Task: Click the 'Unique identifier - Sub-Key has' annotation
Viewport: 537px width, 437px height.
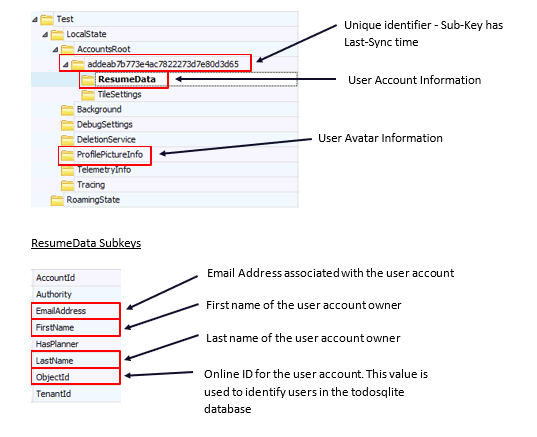Action: [x=423, y=25]
